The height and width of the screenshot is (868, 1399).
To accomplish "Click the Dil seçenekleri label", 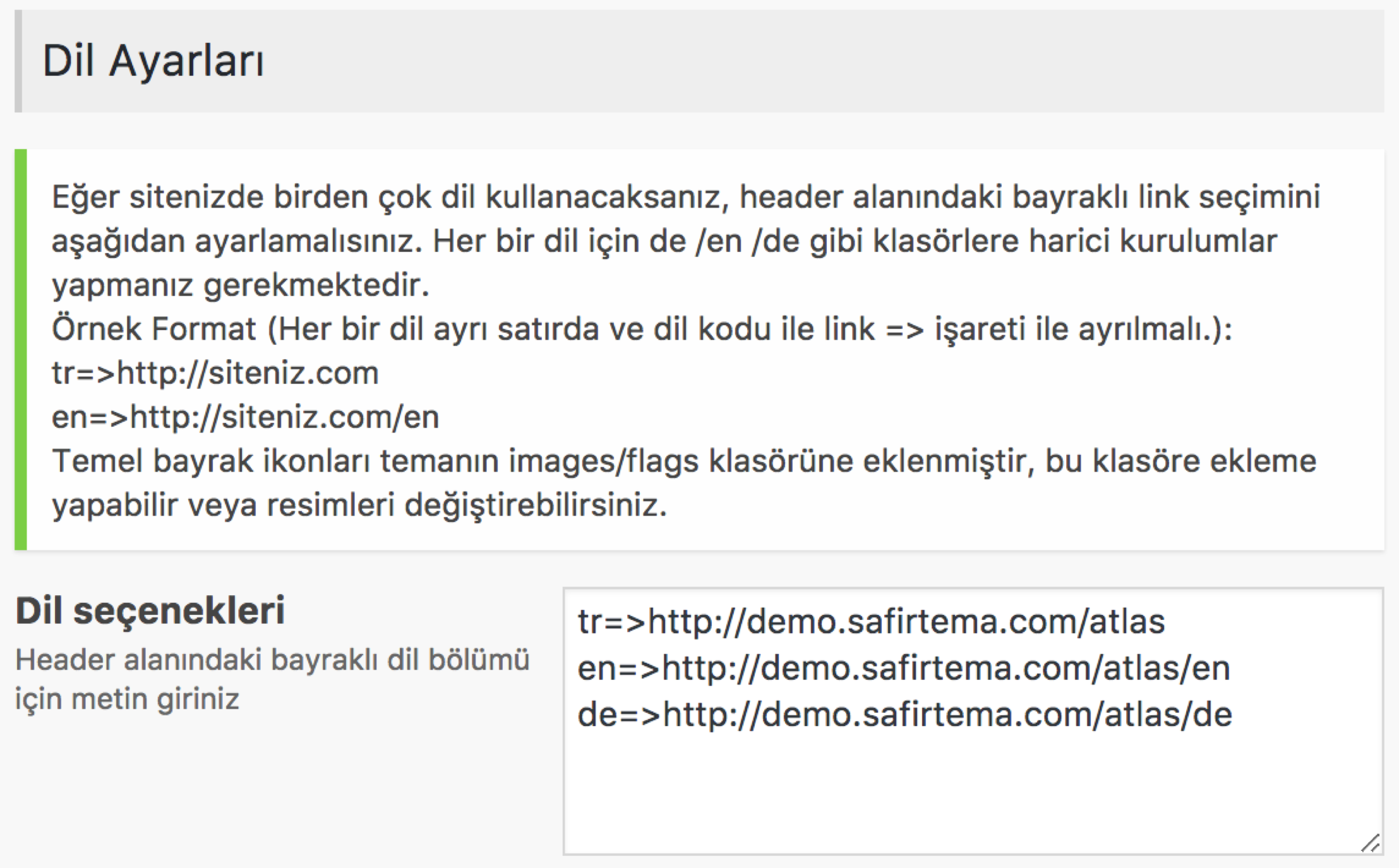I will pos(150,611).
